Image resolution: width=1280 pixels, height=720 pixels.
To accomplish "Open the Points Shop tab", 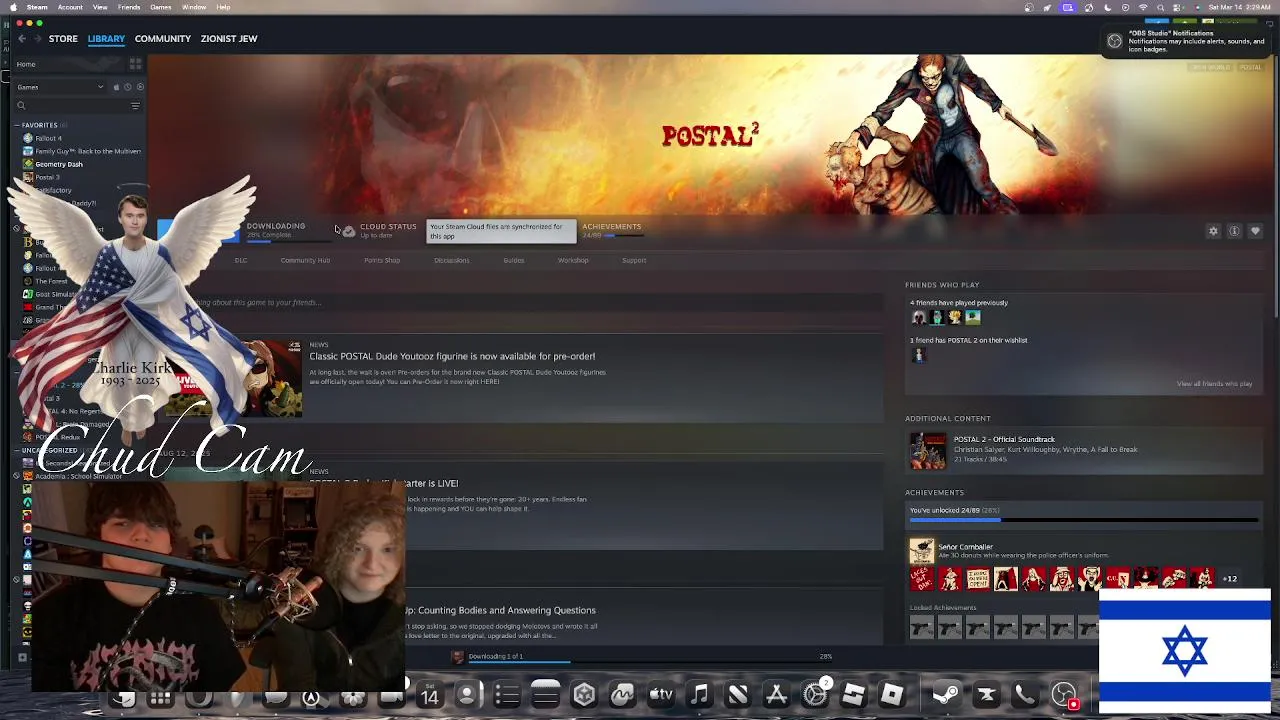I will pyautogui.click(x=382, y=260).
